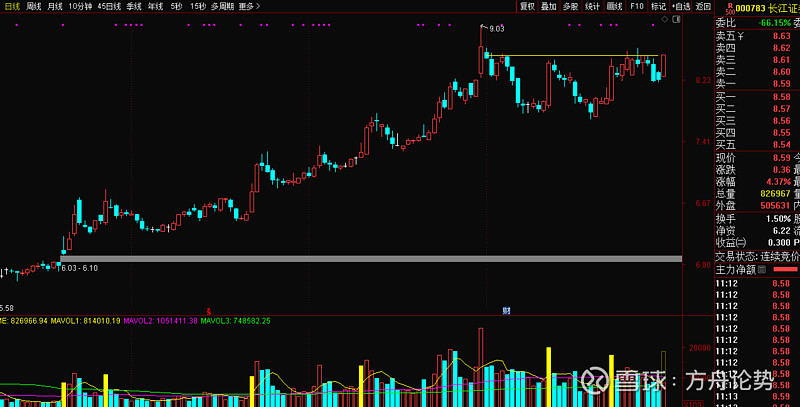800x407 pixels.
Task: Switch to 周线 weekly chart
Action: tap(34, 6)
